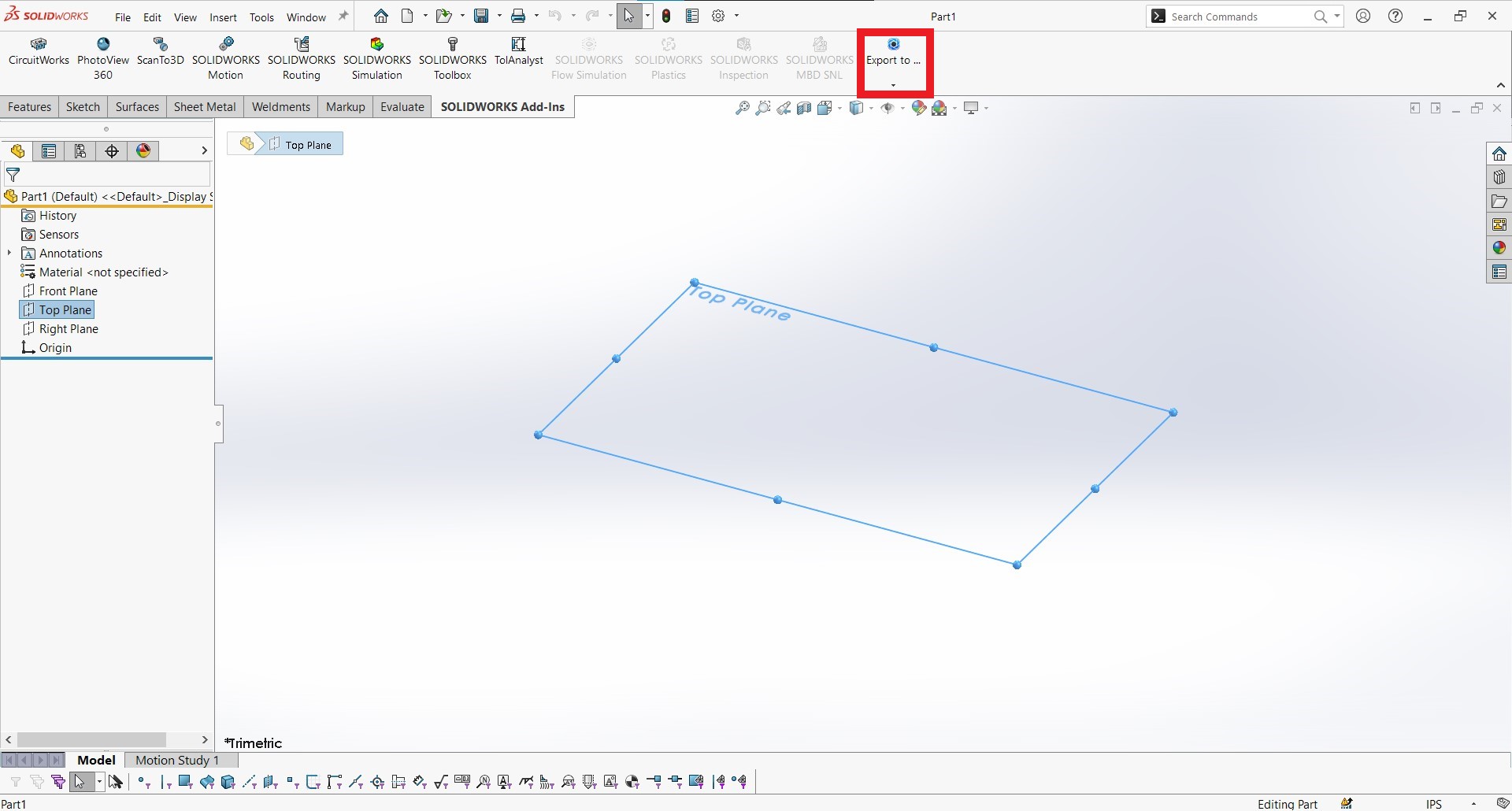Open the dropdown arrow next to Print

pos(536,16)
